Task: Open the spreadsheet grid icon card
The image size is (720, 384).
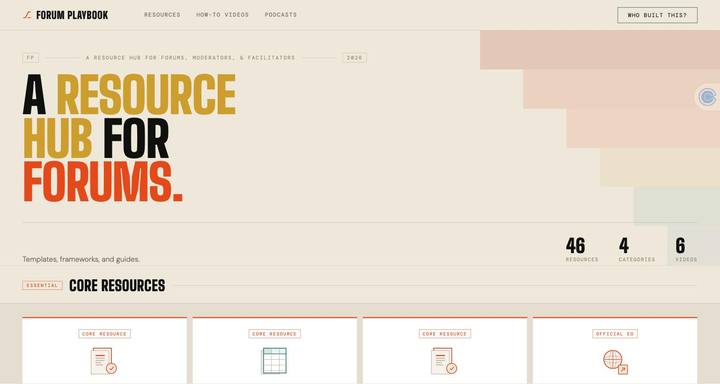Action: (274, 361)
